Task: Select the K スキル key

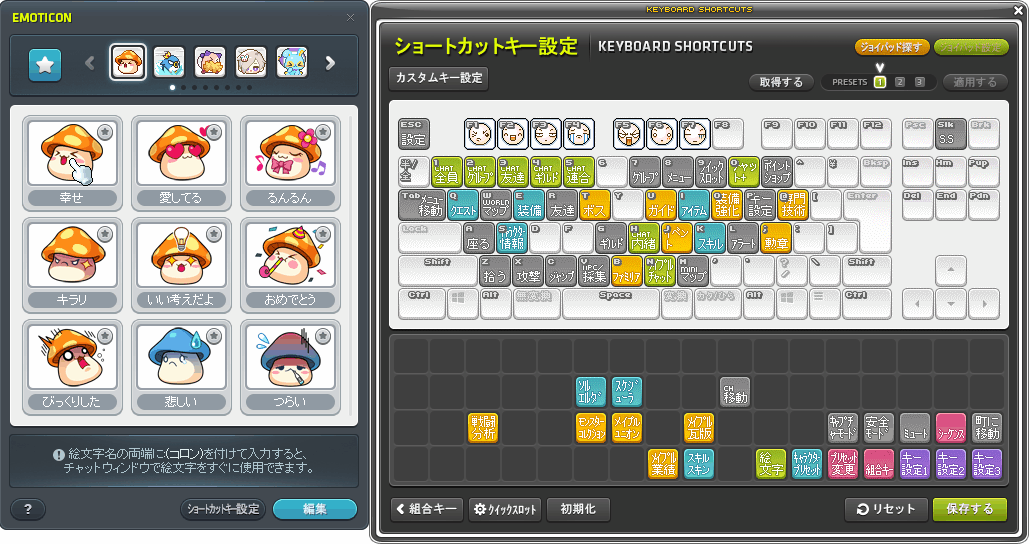Action: [x=710, y=238]
